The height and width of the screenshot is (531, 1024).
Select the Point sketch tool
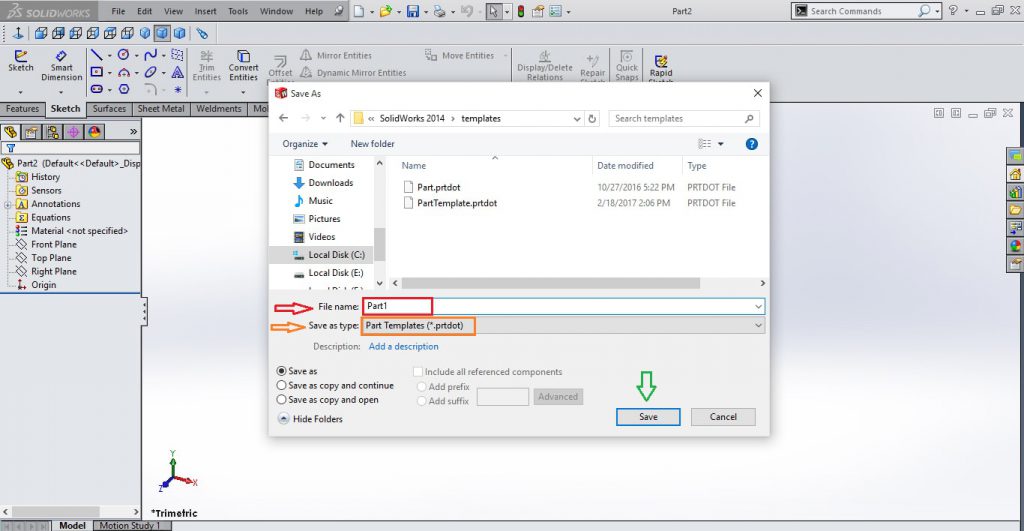[178, 89]
